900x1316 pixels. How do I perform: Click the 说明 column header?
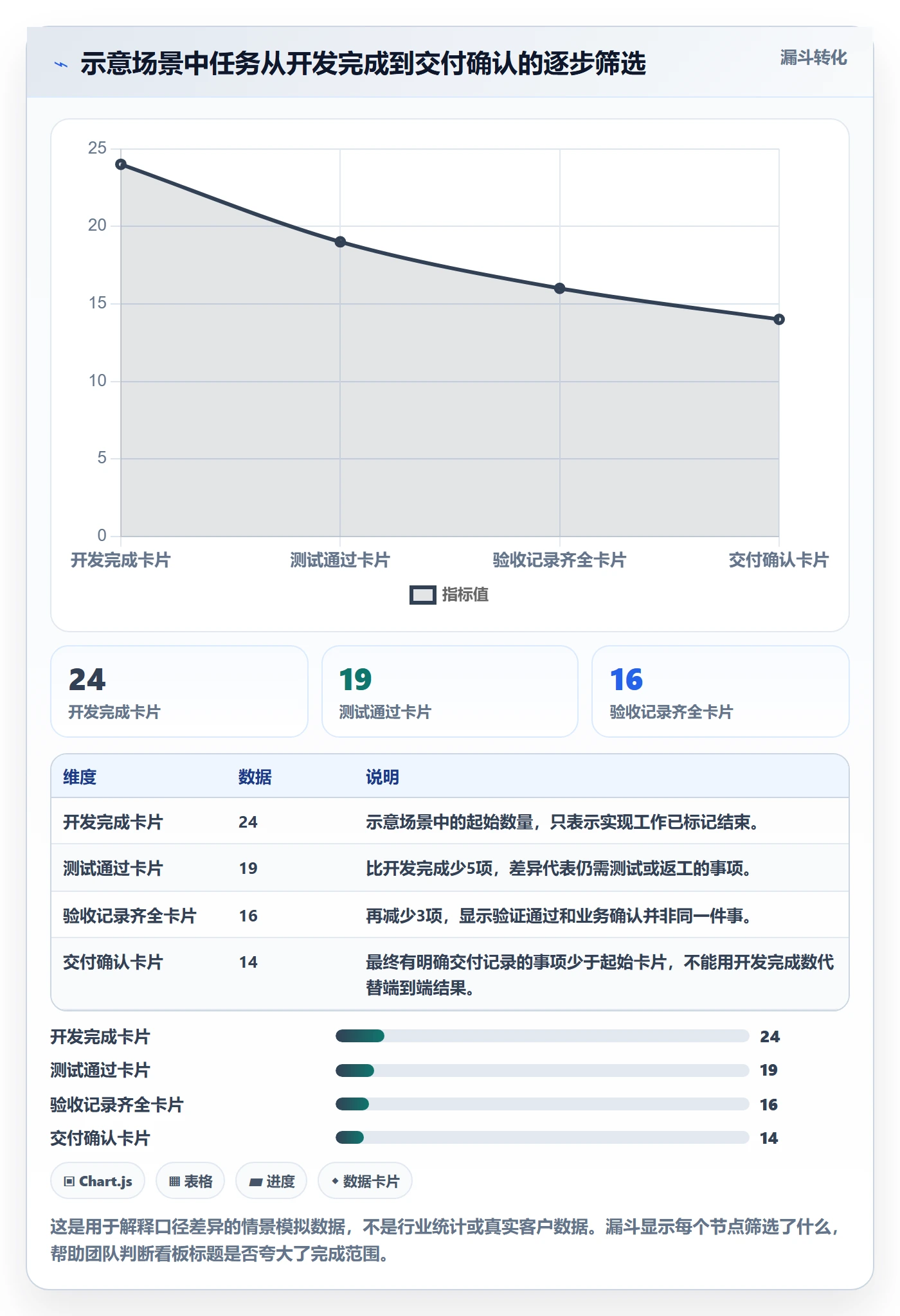382,777
